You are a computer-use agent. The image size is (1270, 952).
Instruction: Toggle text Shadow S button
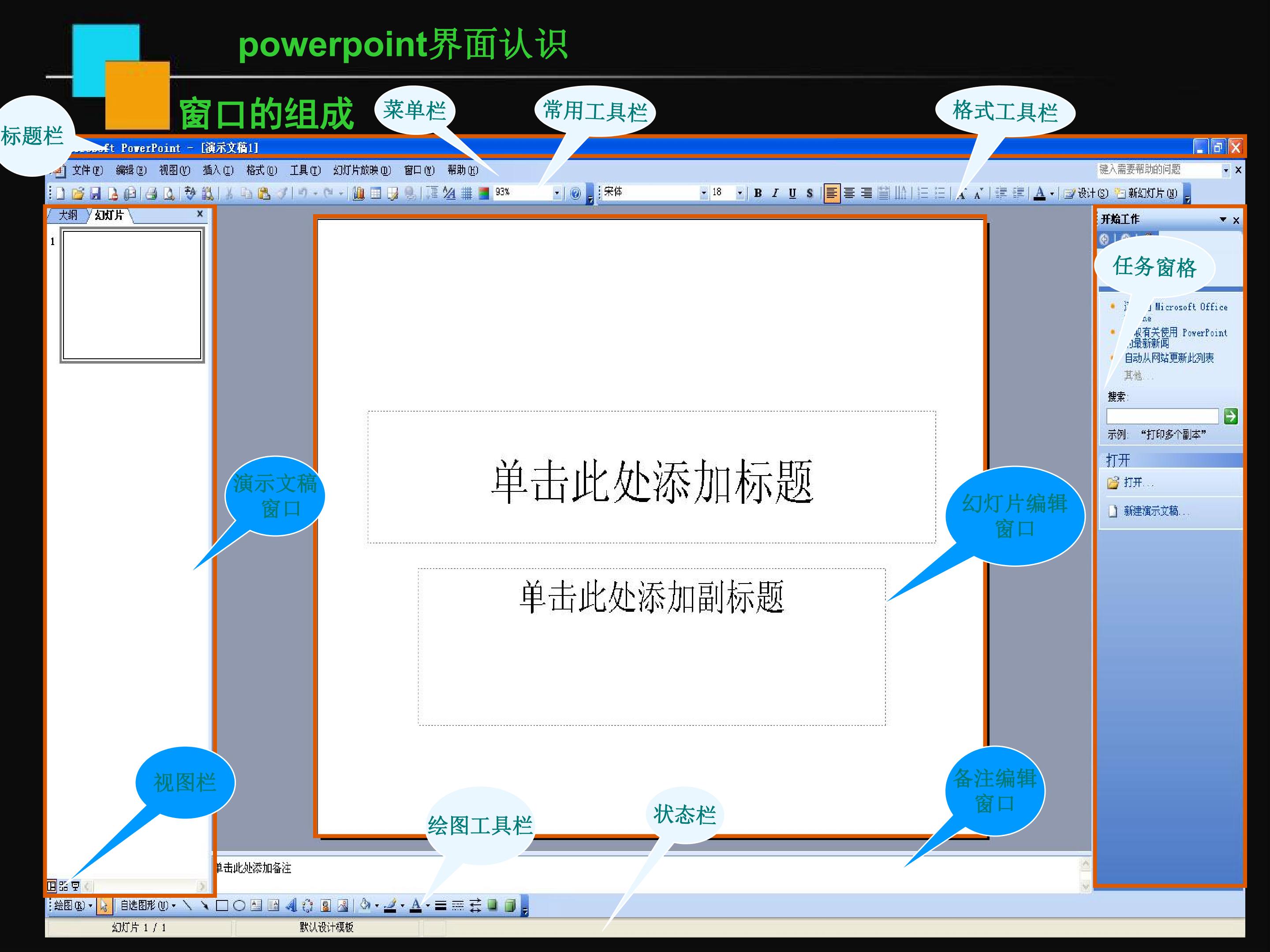tap(810, 193)
